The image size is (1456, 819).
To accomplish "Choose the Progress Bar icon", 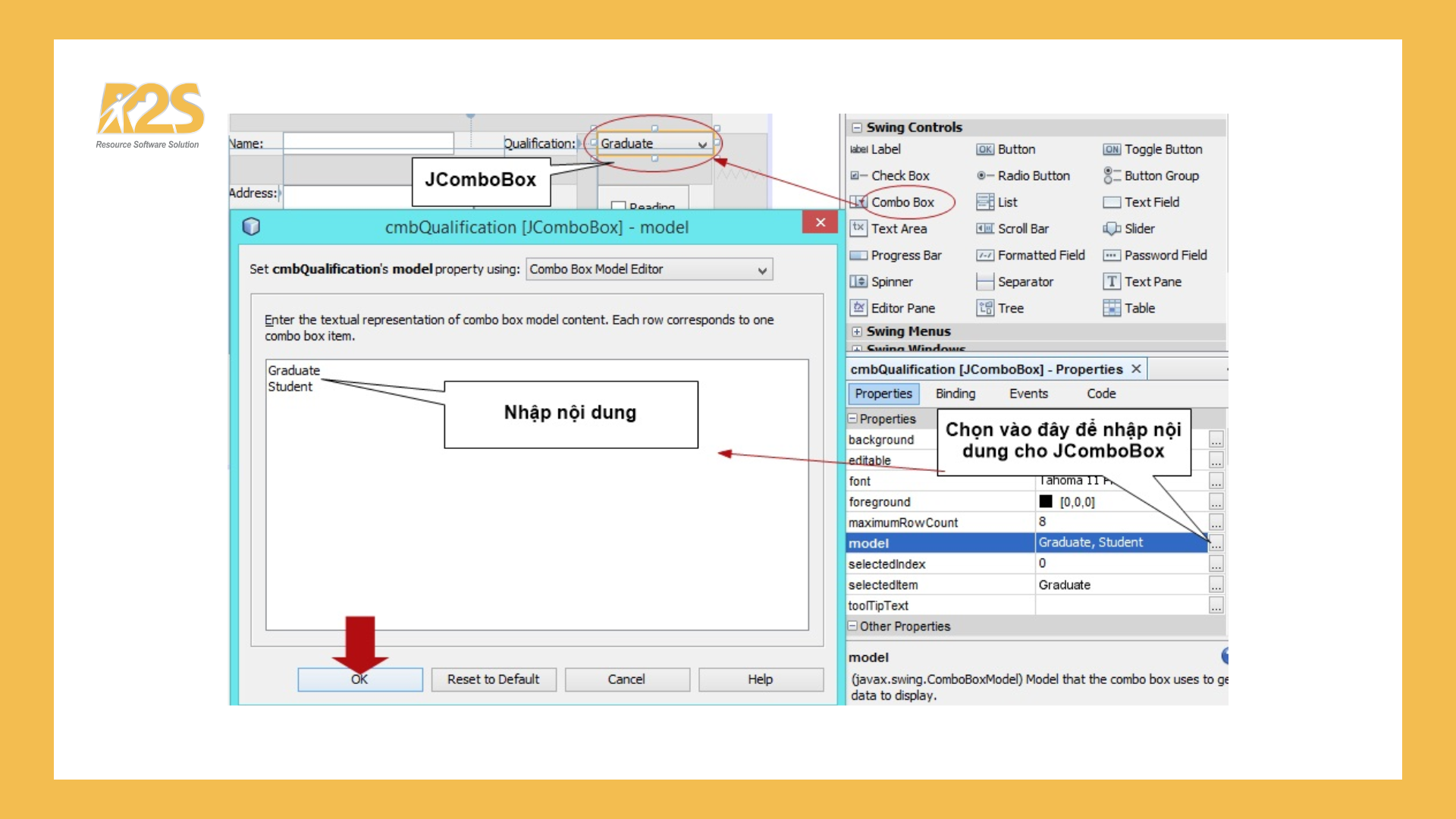I will click(858, 256).
